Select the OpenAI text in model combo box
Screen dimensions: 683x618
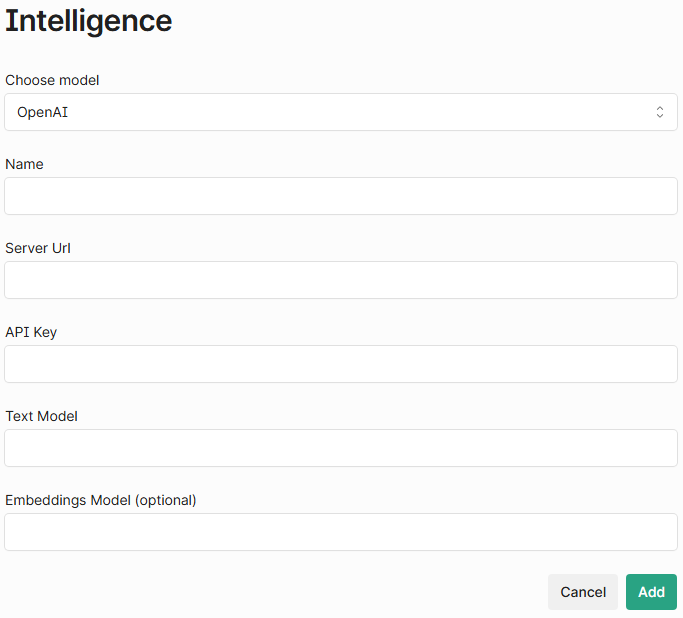coord(42,112)
